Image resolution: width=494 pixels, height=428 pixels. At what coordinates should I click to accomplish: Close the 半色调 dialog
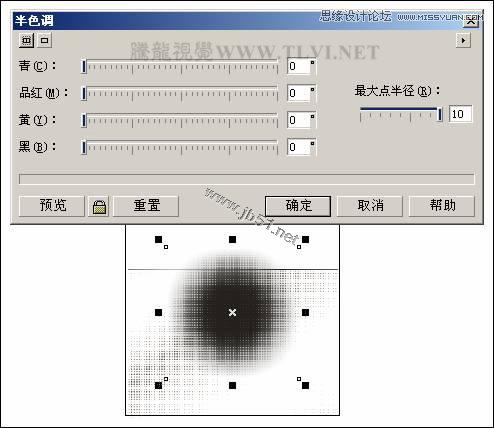(471, 22)
